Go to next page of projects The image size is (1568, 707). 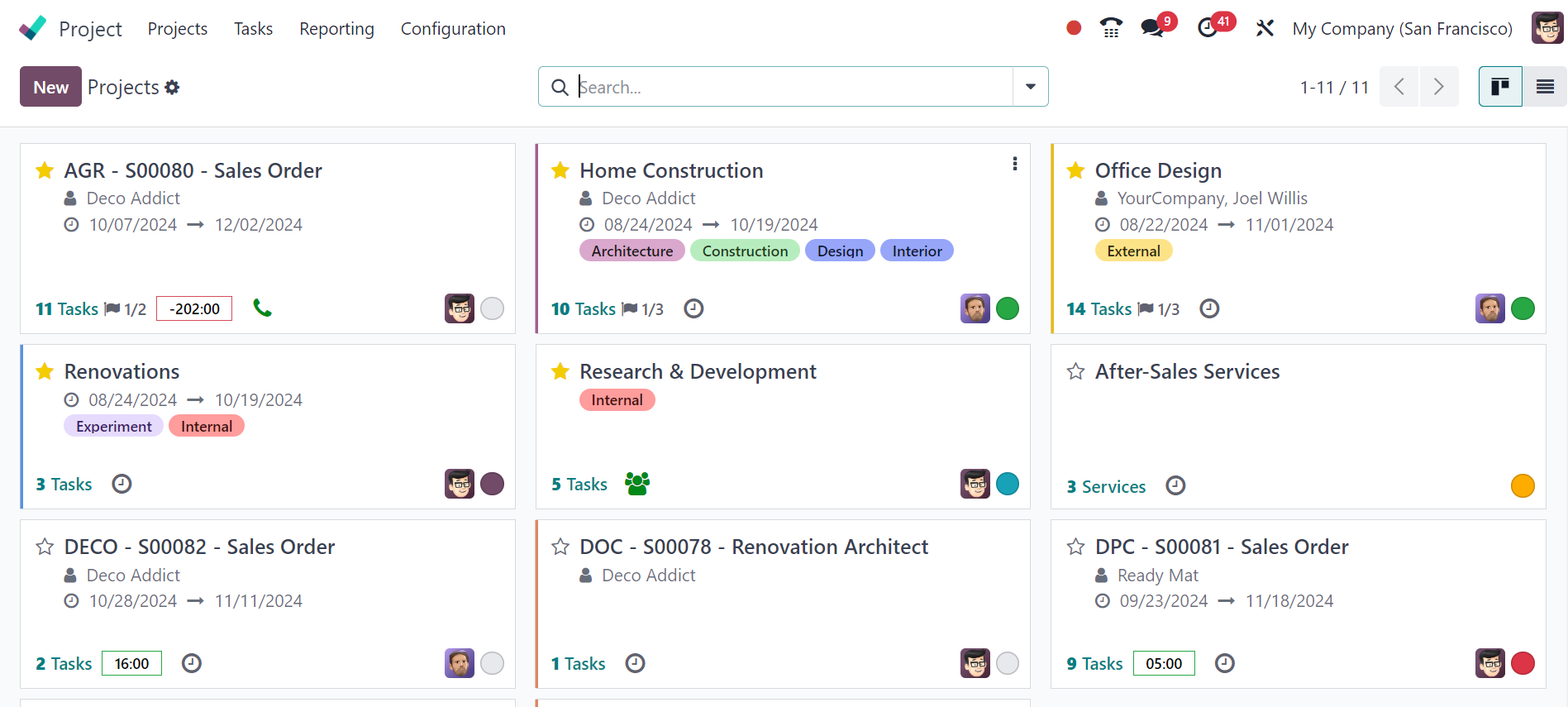pyautogui.click(x=1439, y=87)
